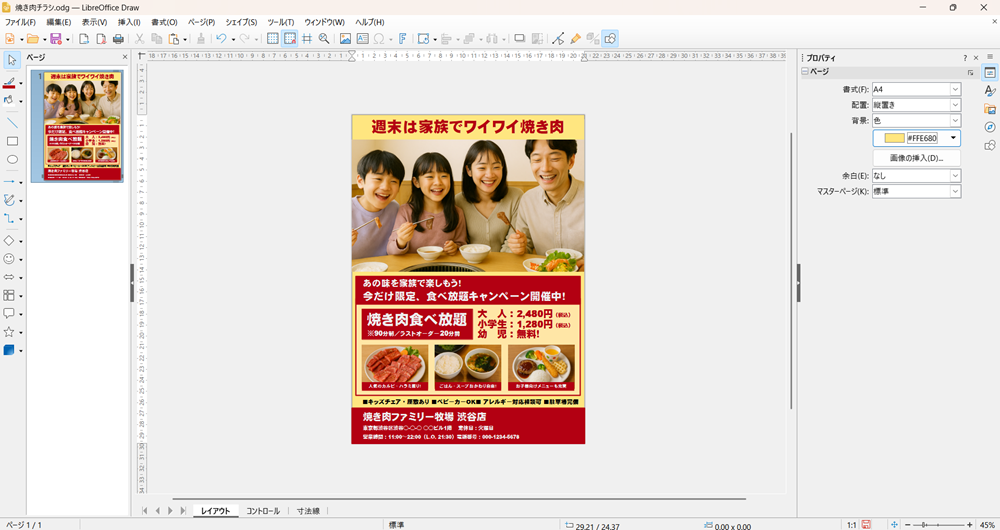This screenshot has width=1000, height=530.
Task: Open the background color picker arrow
Action: (x=953, y=138)
